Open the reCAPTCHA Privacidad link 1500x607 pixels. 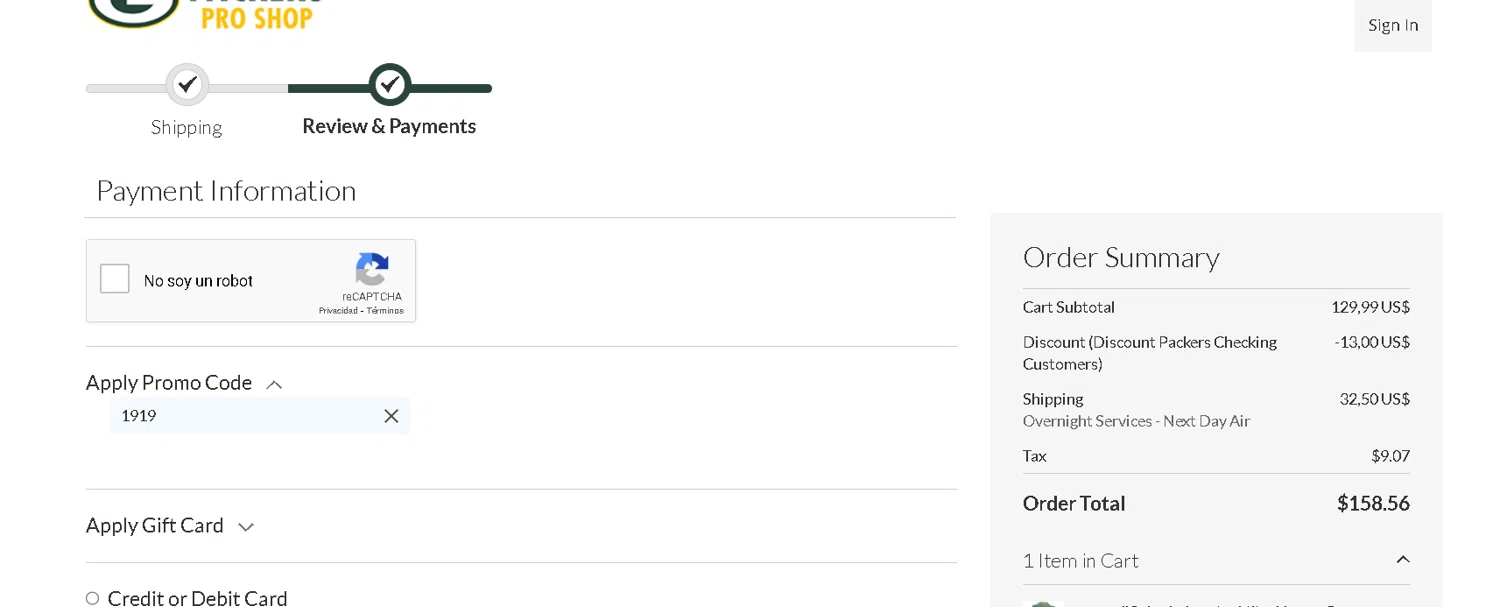click(338, 311)
